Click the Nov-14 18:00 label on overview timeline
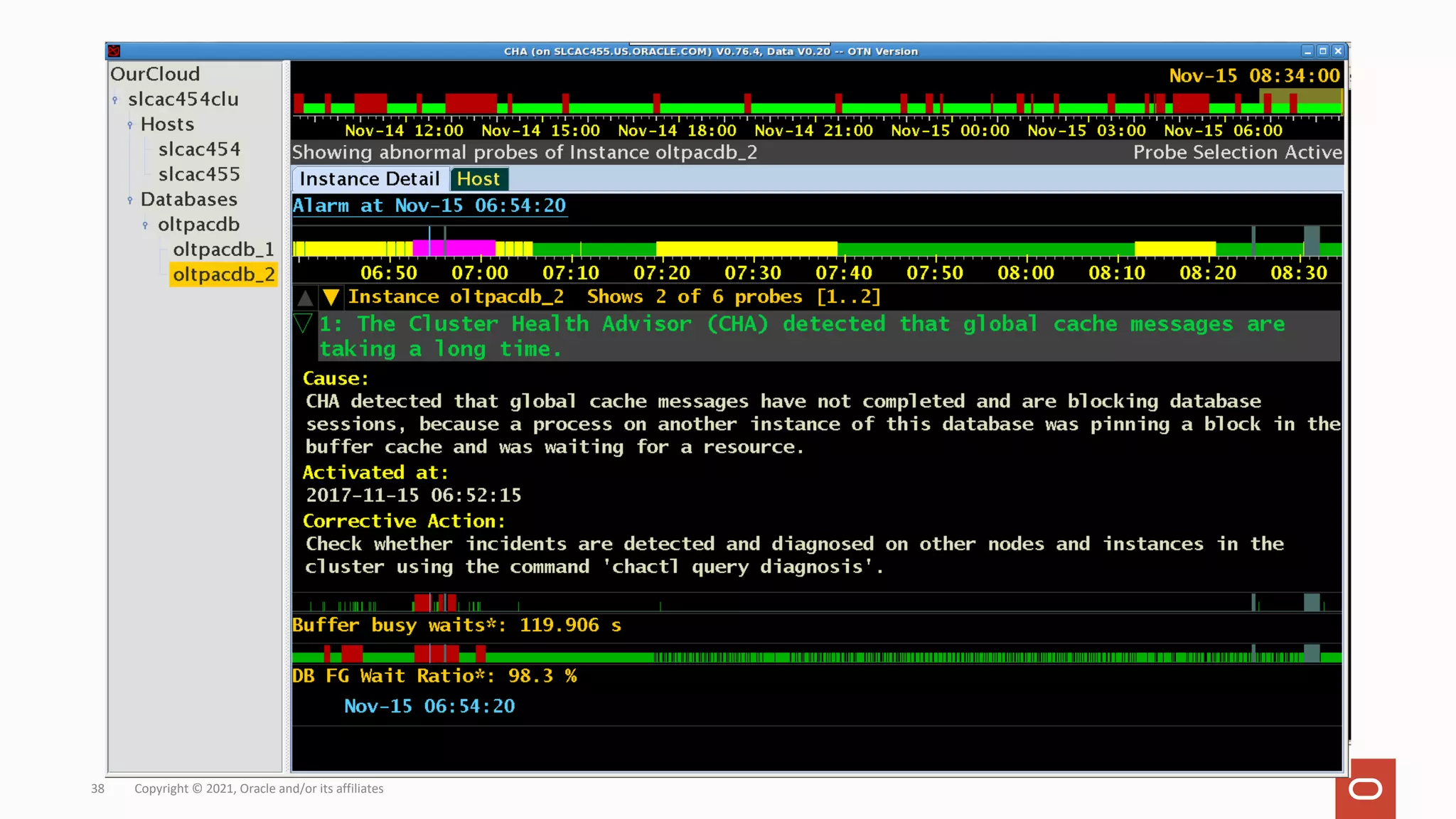 coord(677,131)
